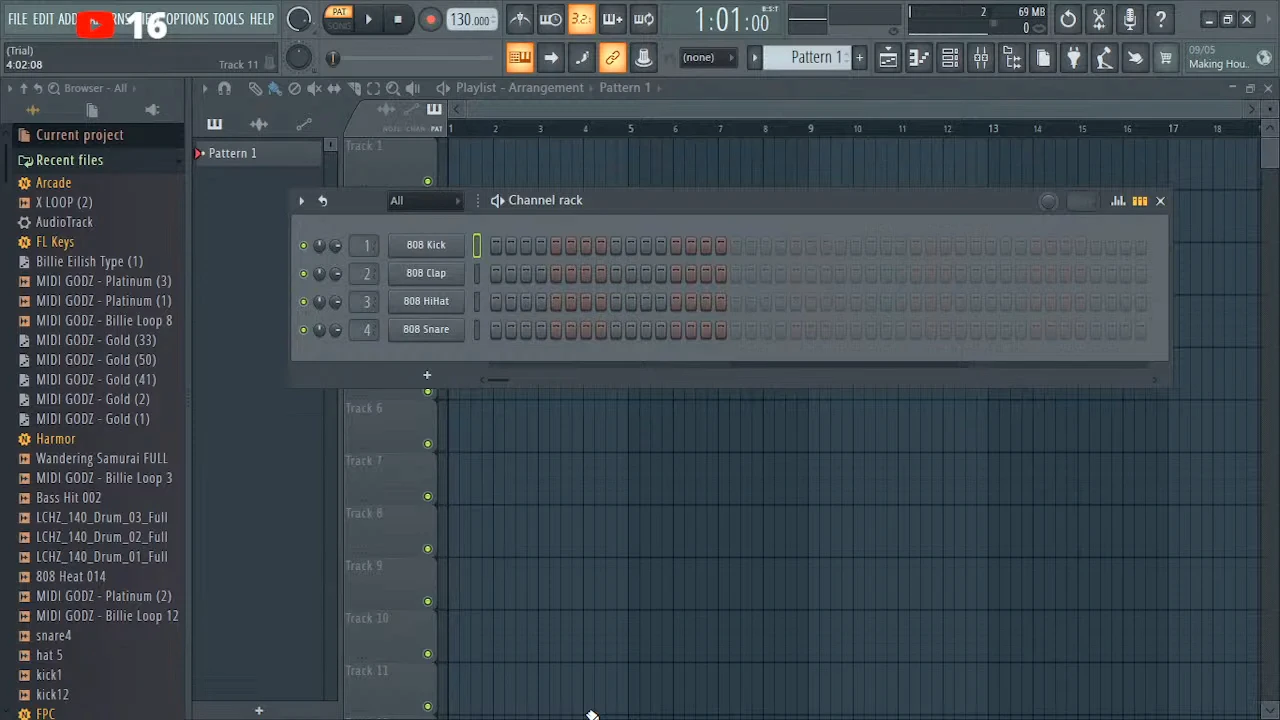Screen dimensions: 1280x720
Task: Open the HELP menu
Action: tap(262, 19)
